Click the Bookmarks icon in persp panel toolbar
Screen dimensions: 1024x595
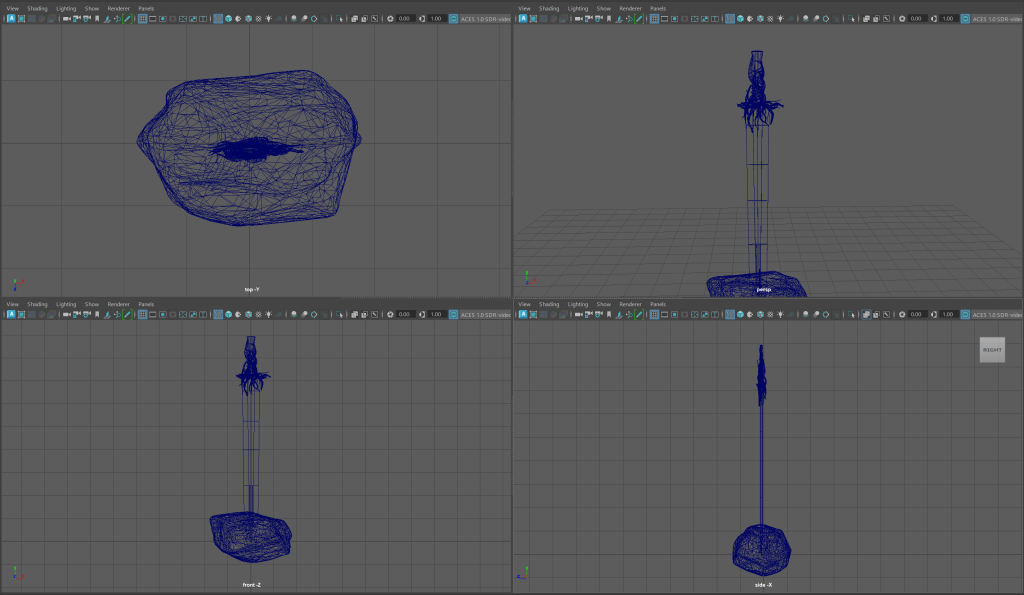(x=607, y=19)
